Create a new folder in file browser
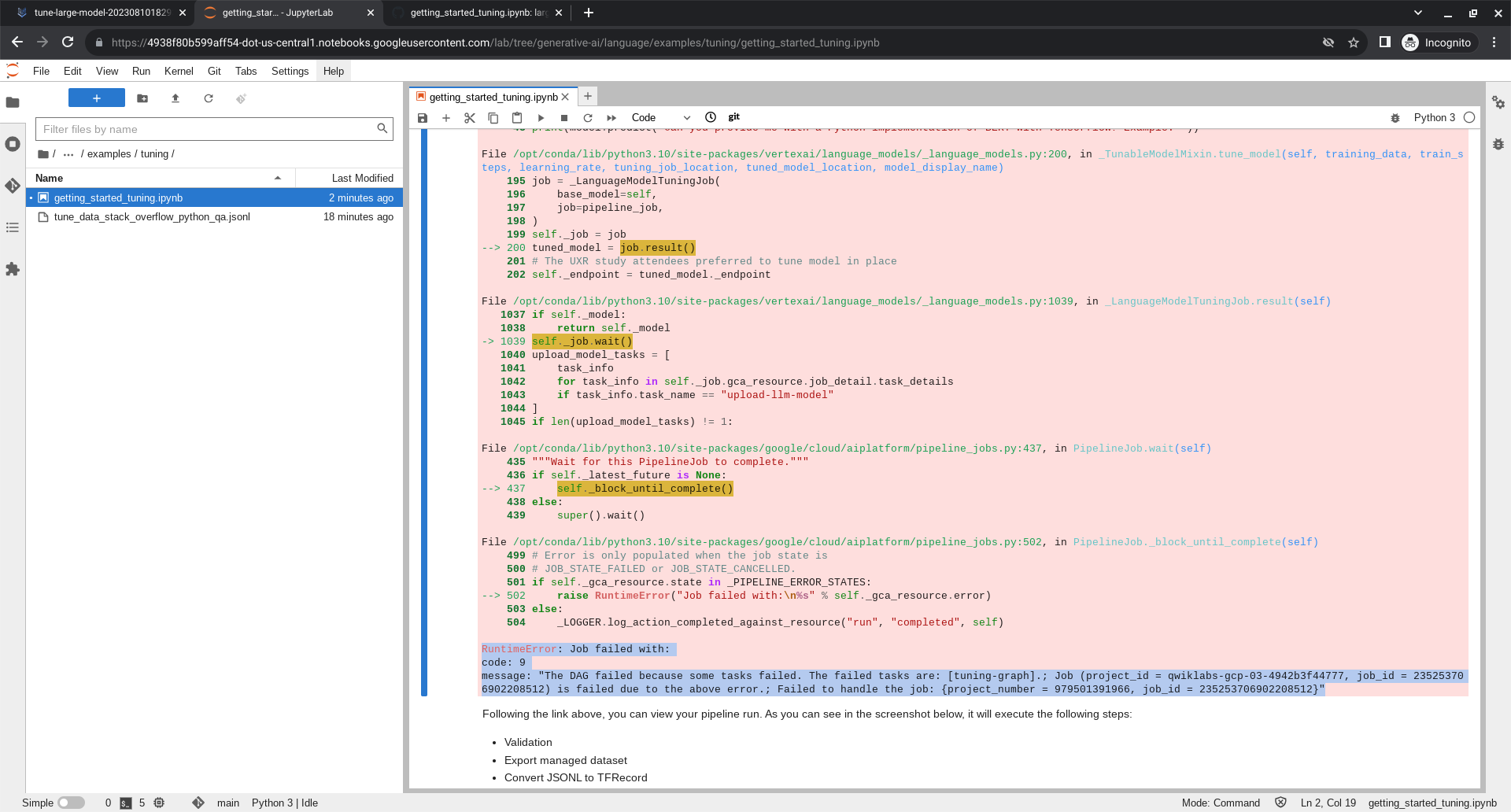The width and height of the screenshot is (1511, 812). pos(142,98)
